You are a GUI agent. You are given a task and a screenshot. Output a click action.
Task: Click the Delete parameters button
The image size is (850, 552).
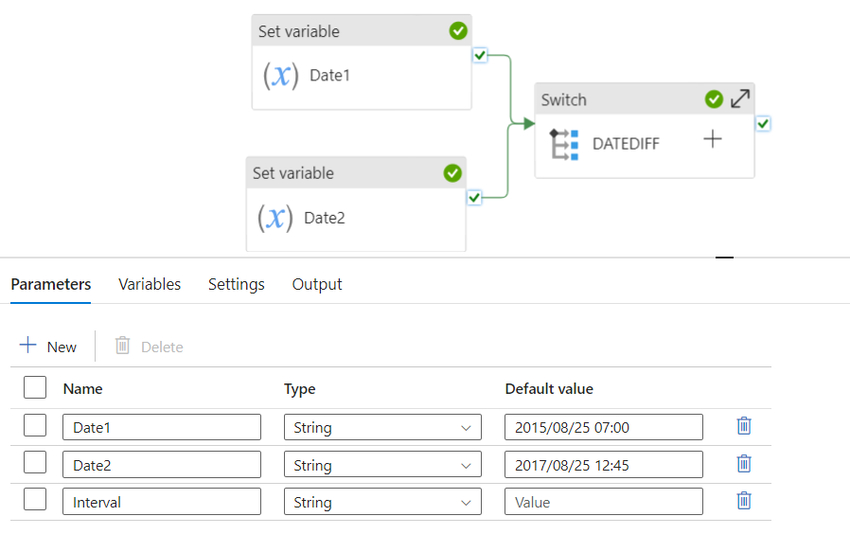149,346
